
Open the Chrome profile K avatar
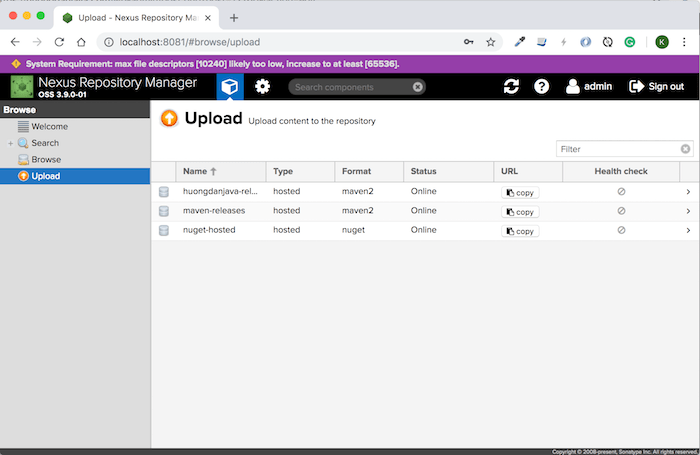point(662,42)
